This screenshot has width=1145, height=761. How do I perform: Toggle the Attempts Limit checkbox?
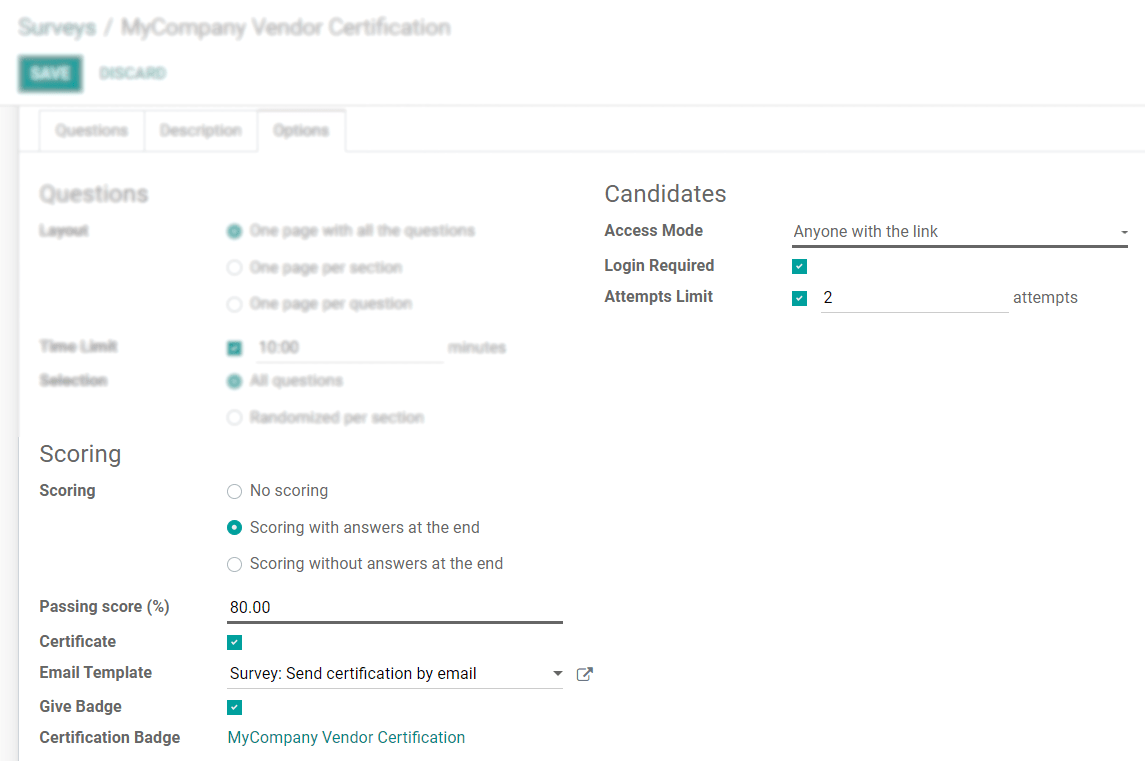pos(800,298)
